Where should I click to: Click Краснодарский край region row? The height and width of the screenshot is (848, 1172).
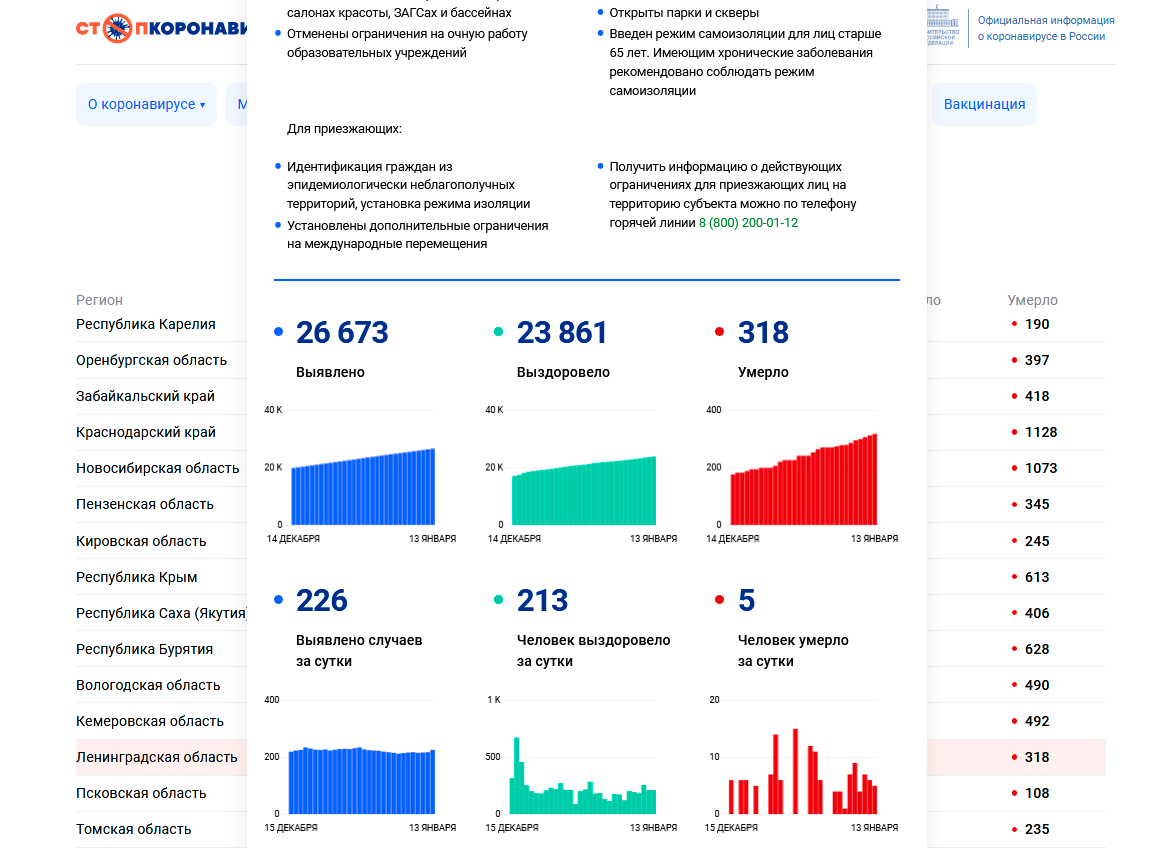click(x=146, y=432)
